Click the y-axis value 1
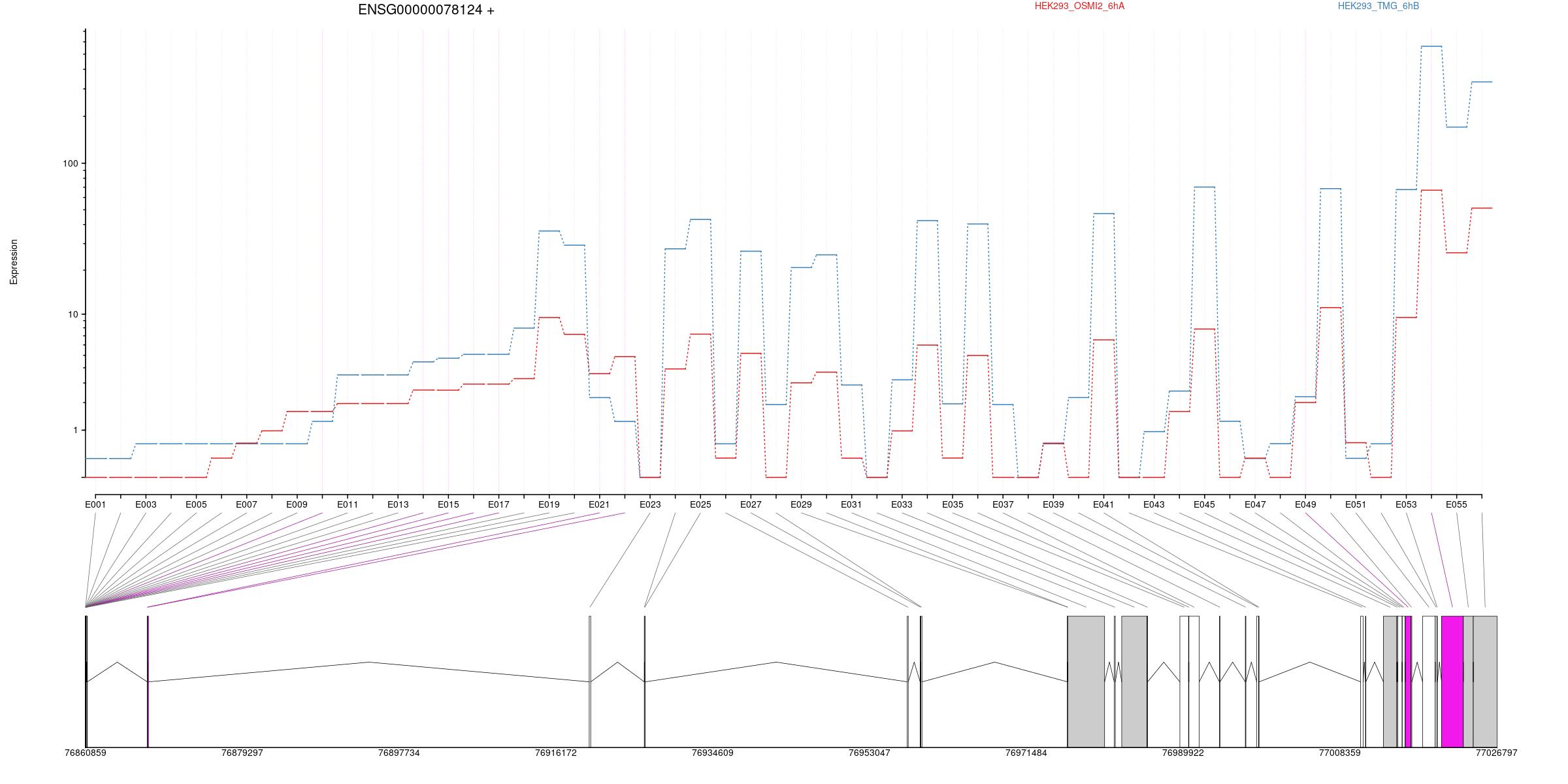 75,431
